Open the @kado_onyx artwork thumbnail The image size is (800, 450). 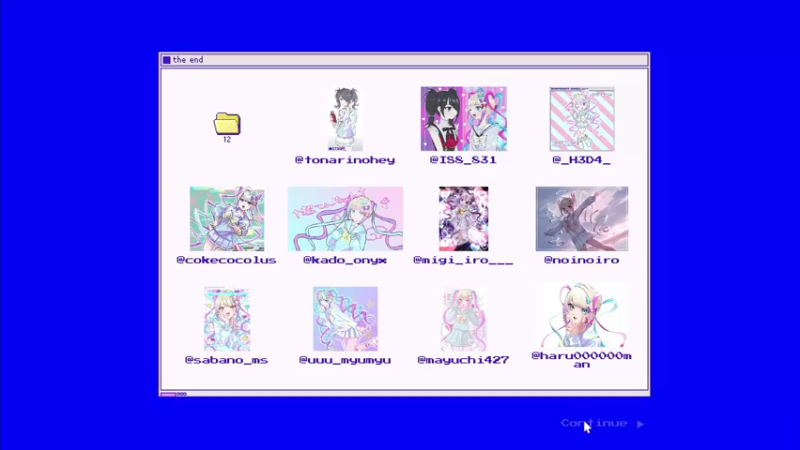(x=345, y=219)
